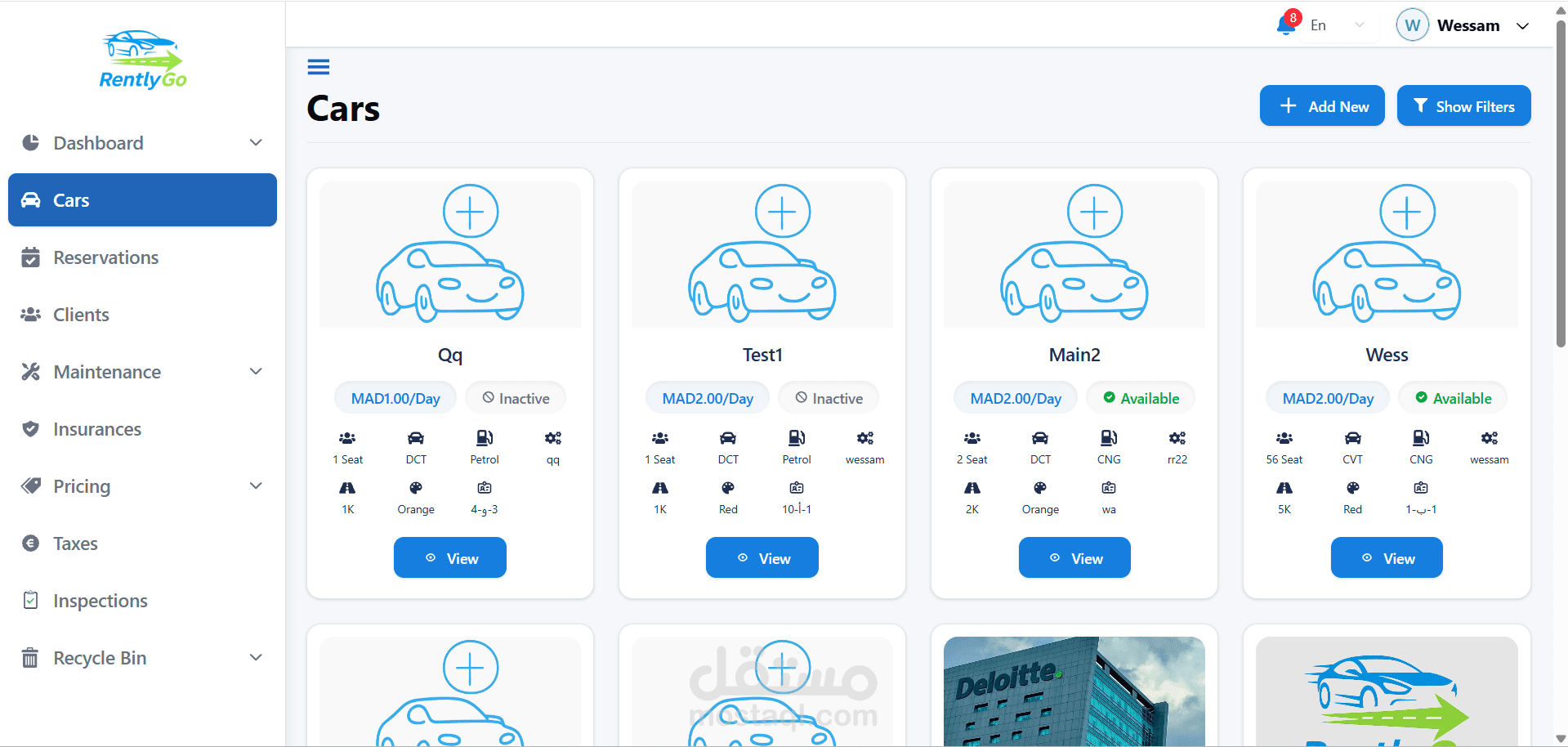This screenshot has height=747, width=1568.
Task: View the Test1 car details
Action: [x=762, y=558]
